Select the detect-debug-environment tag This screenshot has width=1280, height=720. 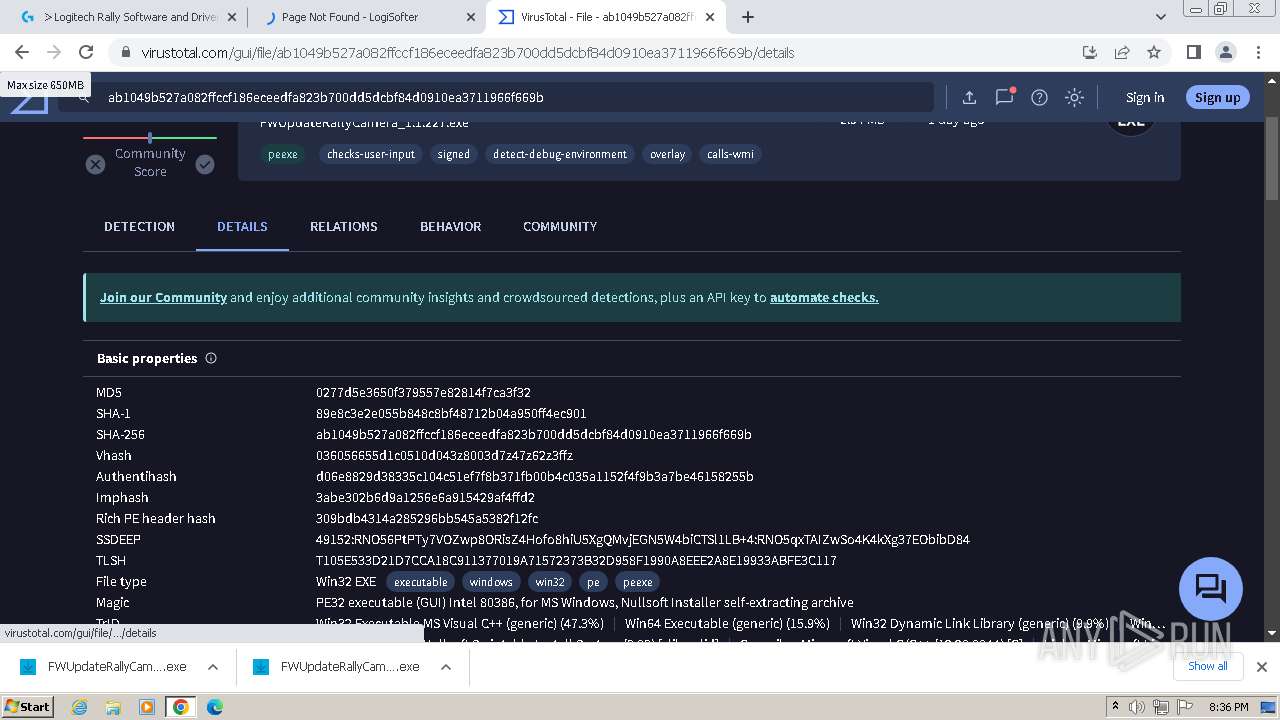[560, 154]
